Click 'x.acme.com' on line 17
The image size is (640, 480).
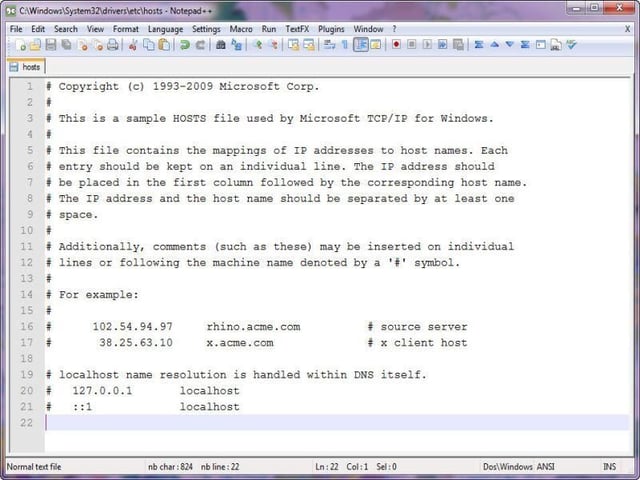tap(240, 343)
